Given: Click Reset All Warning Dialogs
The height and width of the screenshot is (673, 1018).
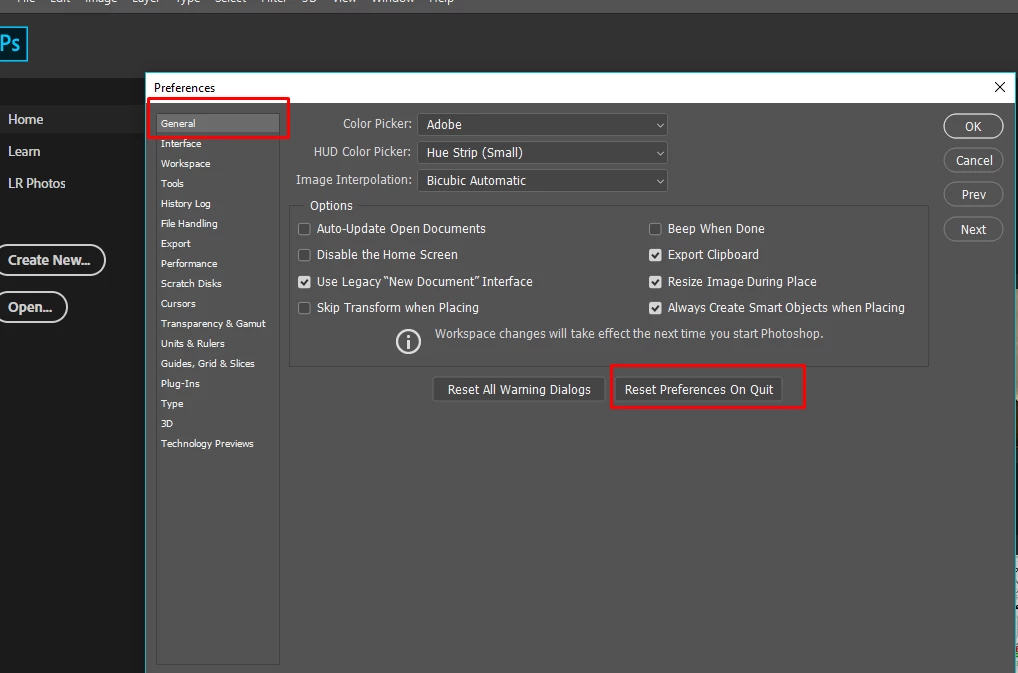Looking at the screenshot, I should coord(519,389).
